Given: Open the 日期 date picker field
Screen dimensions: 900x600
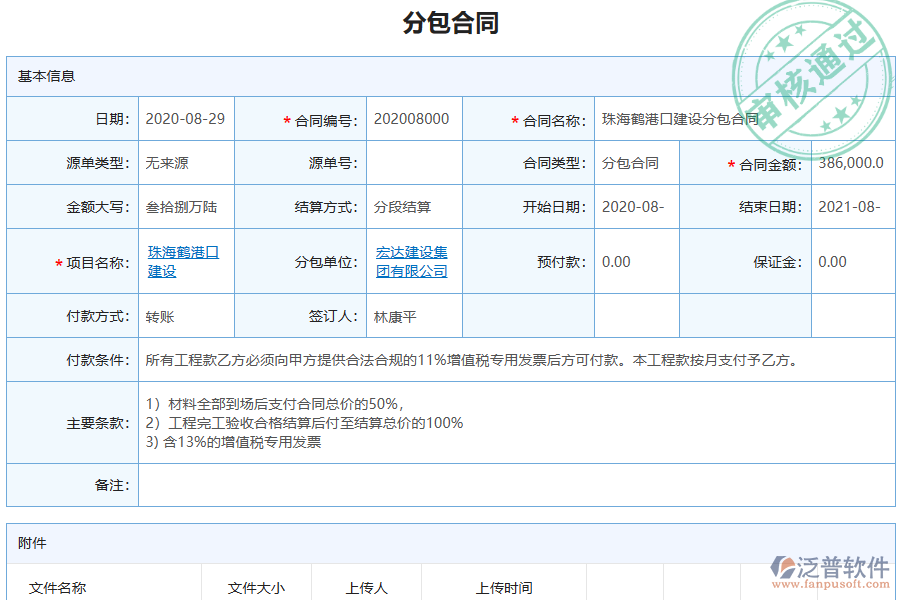Looking at the screenshot, I should pos(185,117).
